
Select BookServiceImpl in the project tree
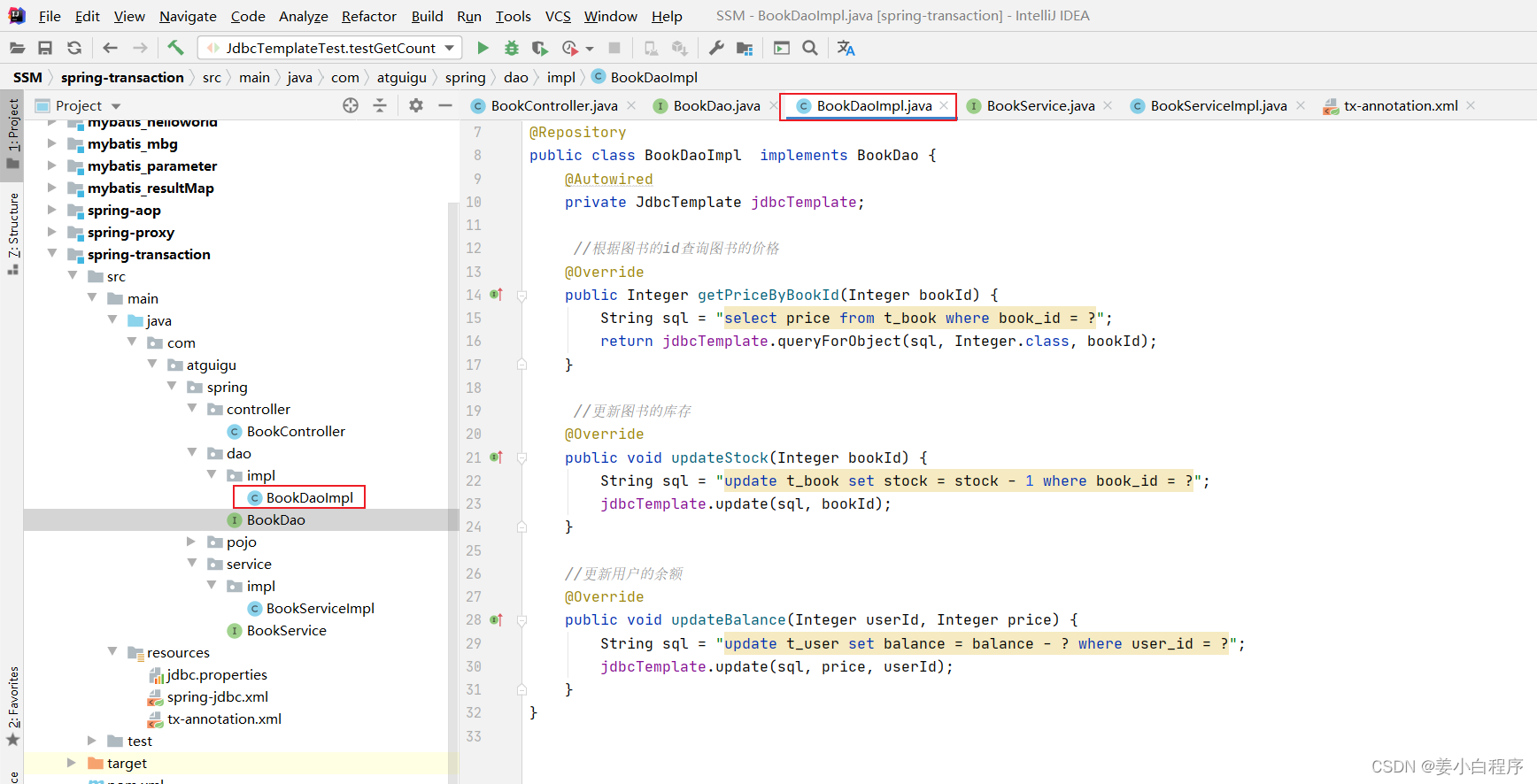click(320, 608)
